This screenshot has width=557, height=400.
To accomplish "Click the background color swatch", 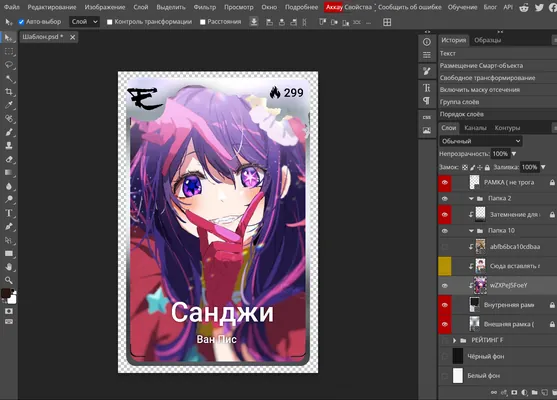I will point(12,299).
